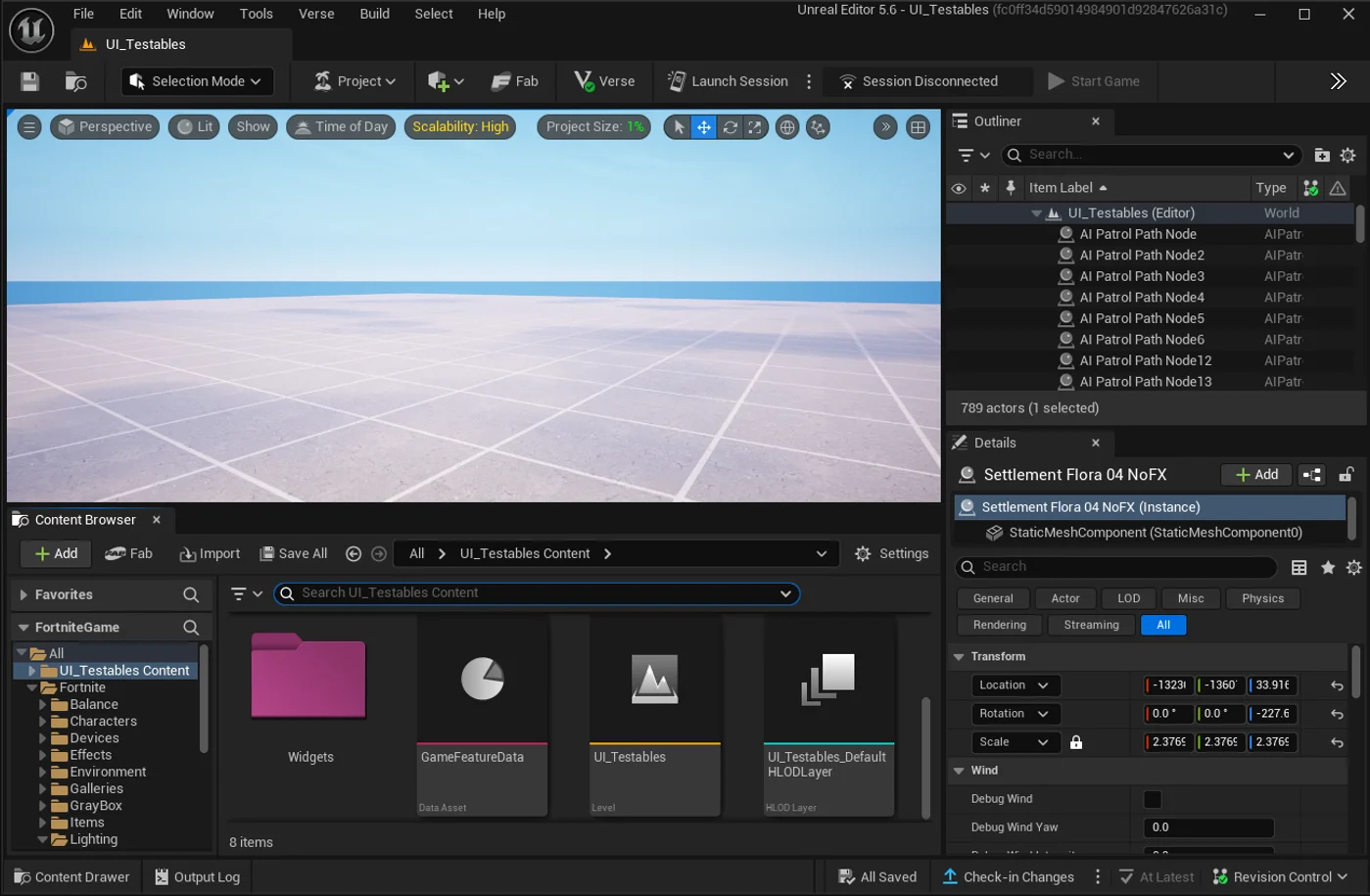Image resolution: width=1370 pixels, height=896 pixels.
Task: Toggle the Debug Wind checkbox
Action: click(x=1153, y=799)
